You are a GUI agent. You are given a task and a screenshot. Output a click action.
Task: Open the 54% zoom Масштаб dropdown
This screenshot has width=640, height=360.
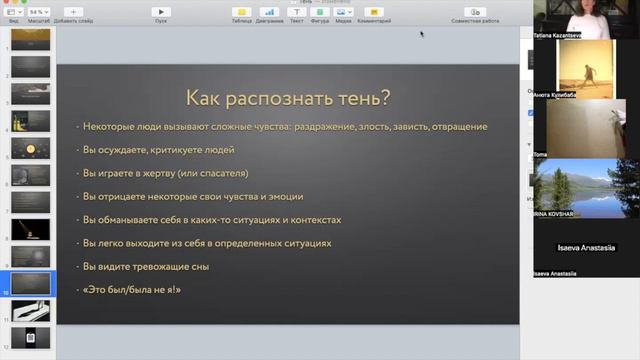pyautogui.click(x=39, y=12)
